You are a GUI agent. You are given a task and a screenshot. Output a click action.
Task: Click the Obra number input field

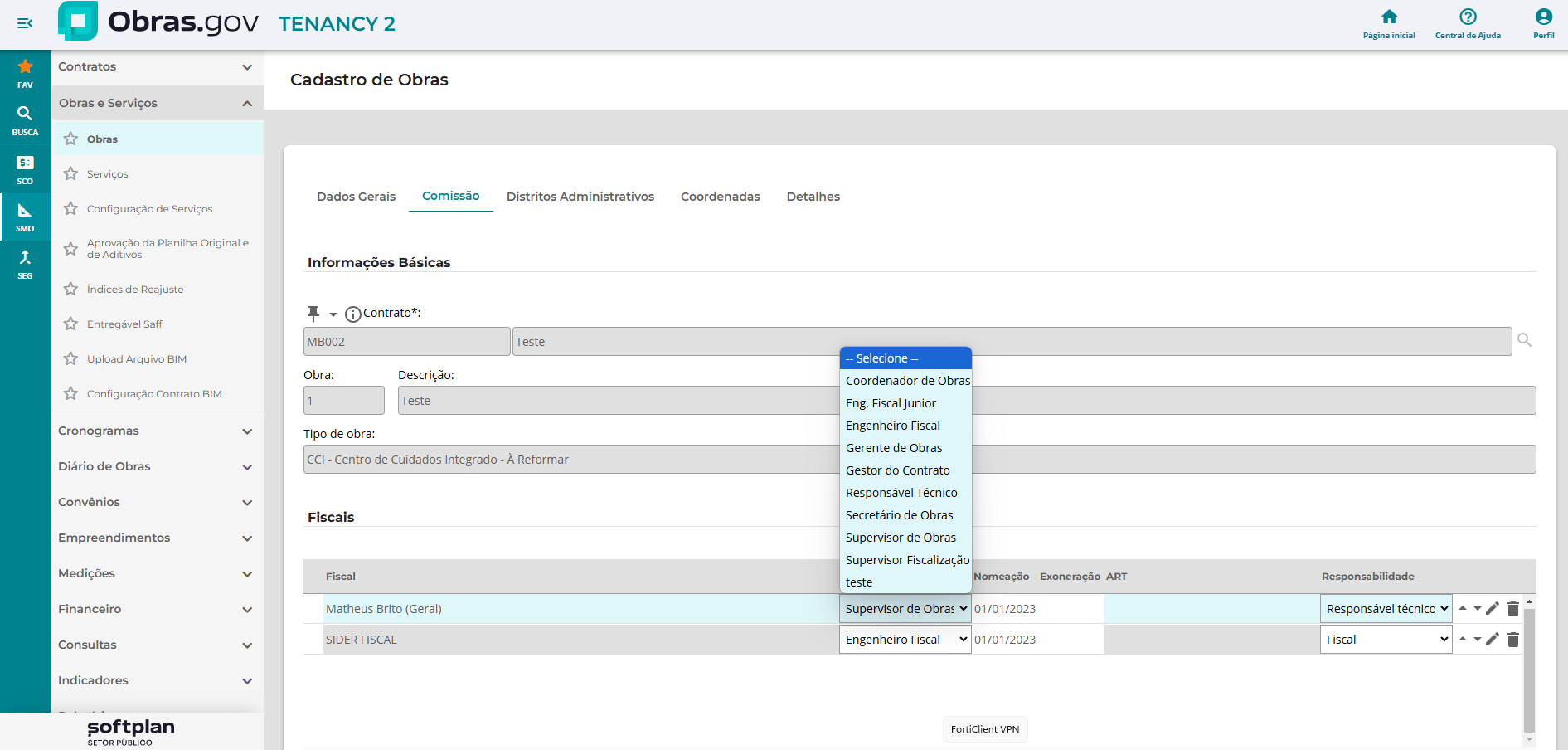click(x=343, y=401)
